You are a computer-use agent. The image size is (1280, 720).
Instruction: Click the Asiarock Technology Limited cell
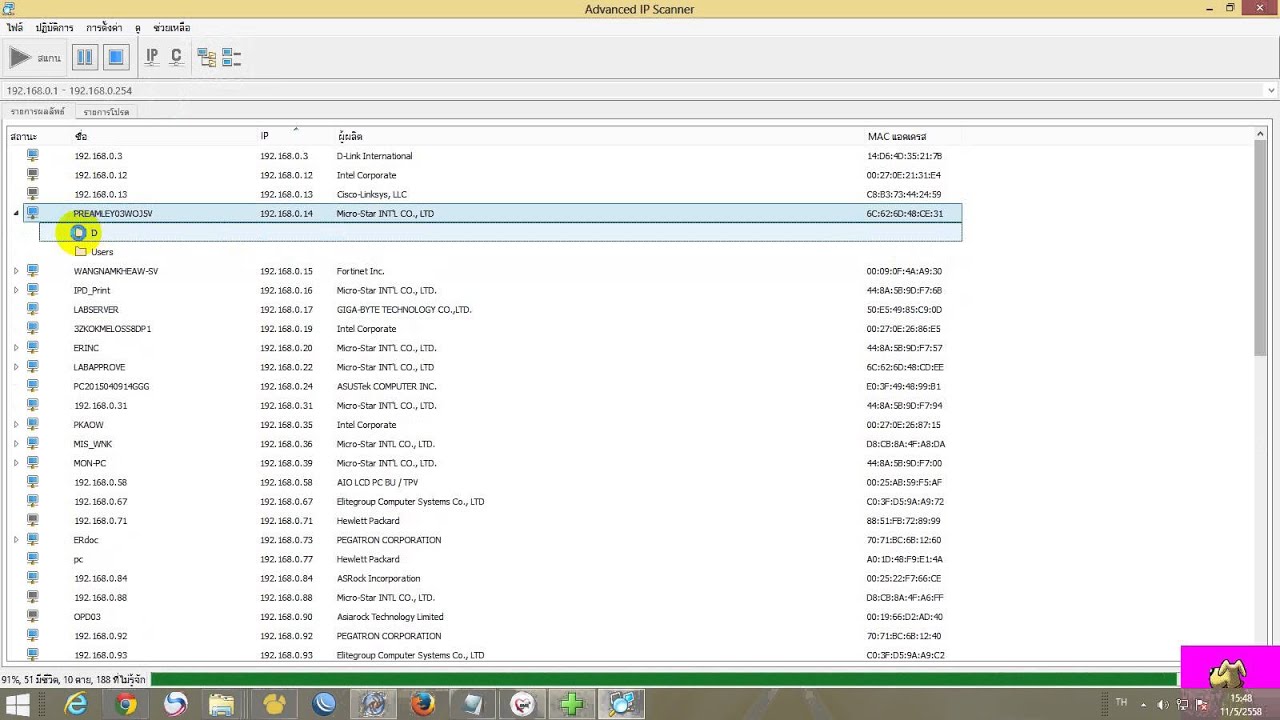pos(389,617)
